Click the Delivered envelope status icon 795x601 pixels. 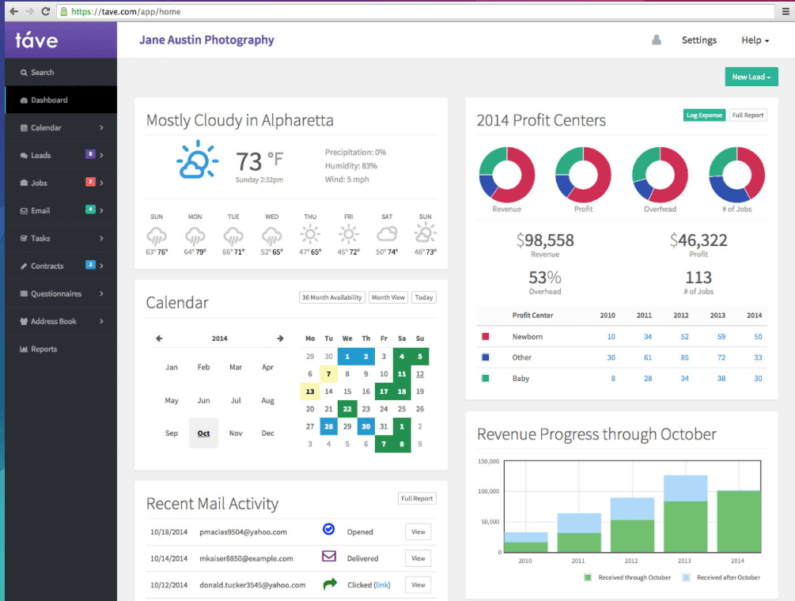pyautogui.click(x=329, y=556)
